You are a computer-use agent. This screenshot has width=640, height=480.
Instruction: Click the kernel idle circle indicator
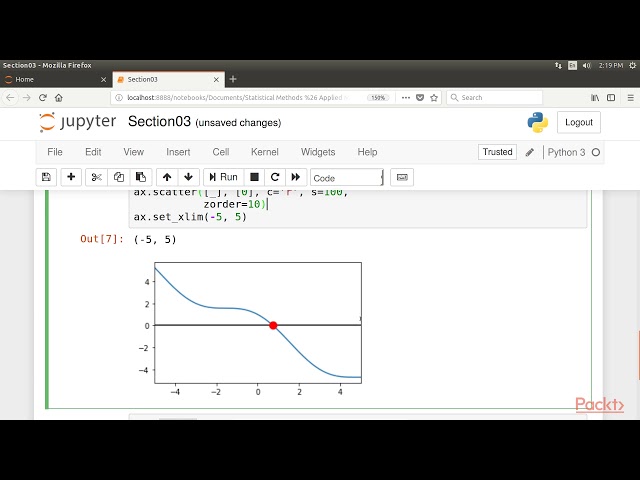(596, 152)
